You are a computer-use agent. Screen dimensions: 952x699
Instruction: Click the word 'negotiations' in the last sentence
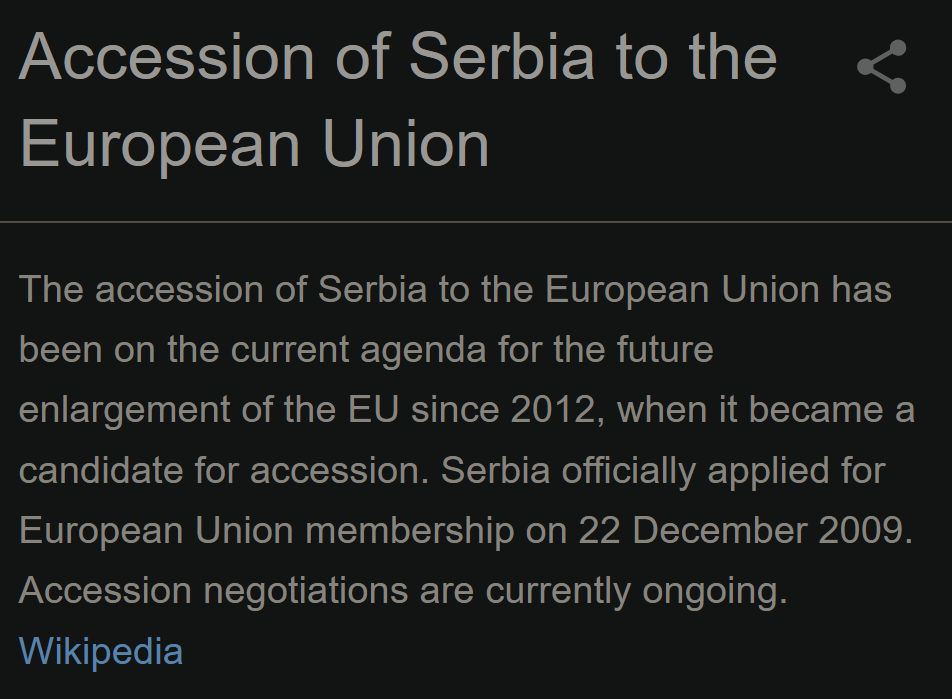coord(305,591)
